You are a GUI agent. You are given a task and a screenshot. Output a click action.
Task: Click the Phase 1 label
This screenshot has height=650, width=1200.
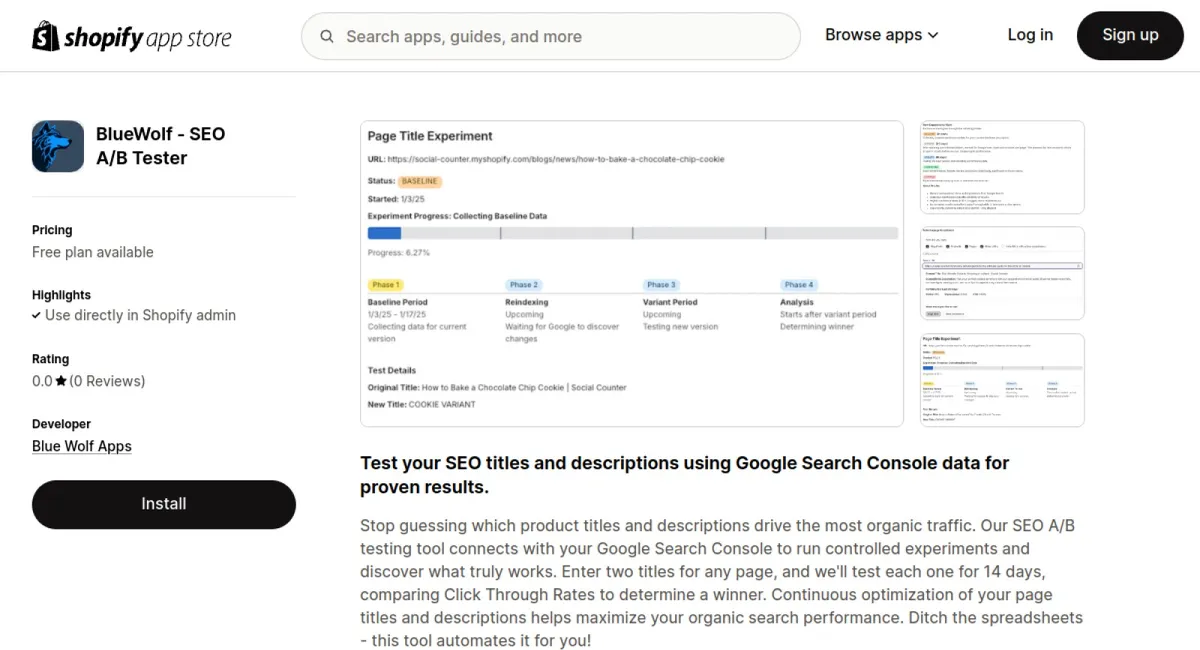(385, 285)
